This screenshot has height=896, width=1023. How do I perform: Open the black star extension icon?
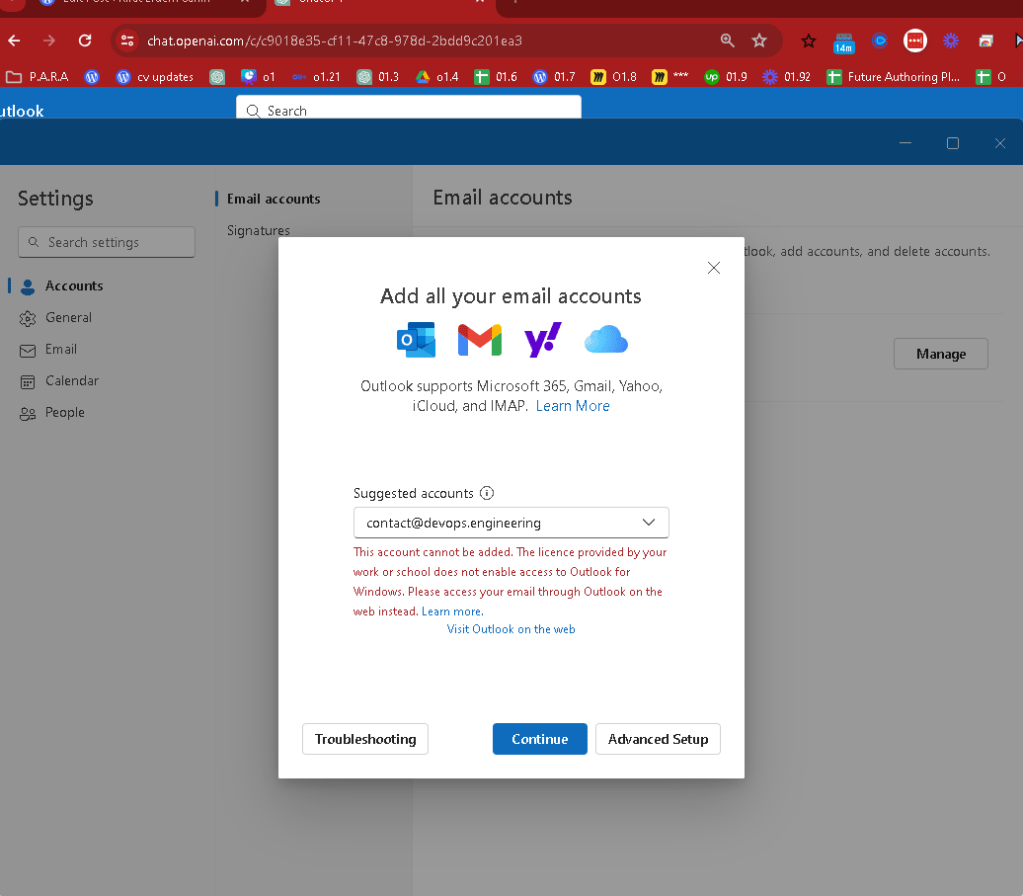[x=808, y=41]
